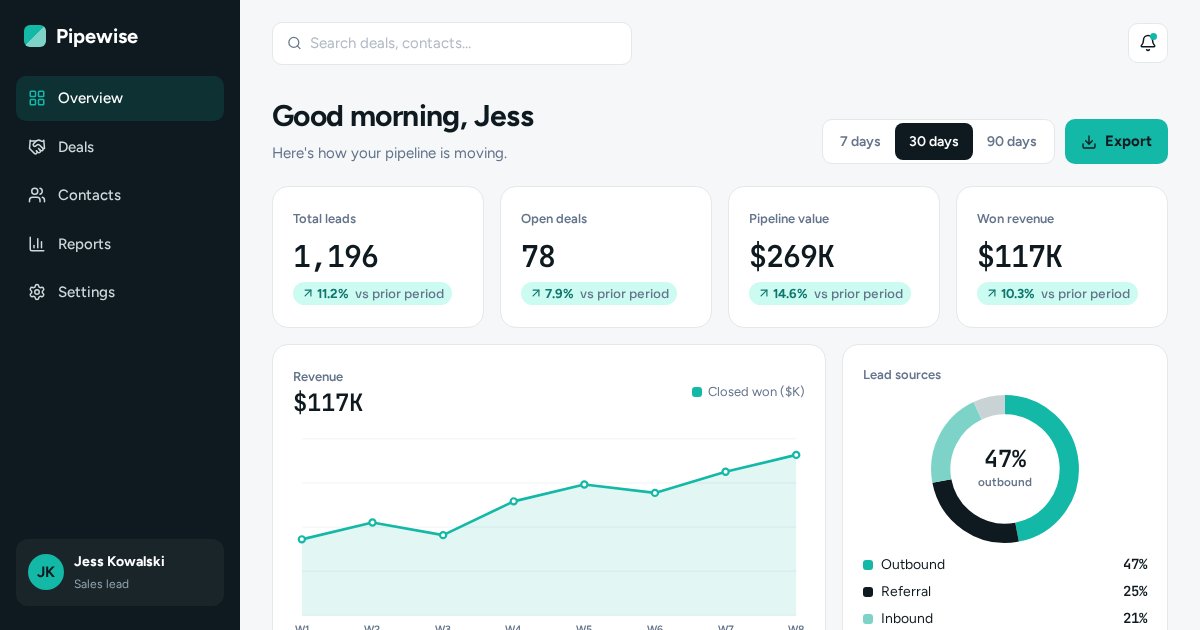Click the "47%" Outbound legend percentage
The width and height of the screenshot is (1200, 630).
(x=1135, y=565)
